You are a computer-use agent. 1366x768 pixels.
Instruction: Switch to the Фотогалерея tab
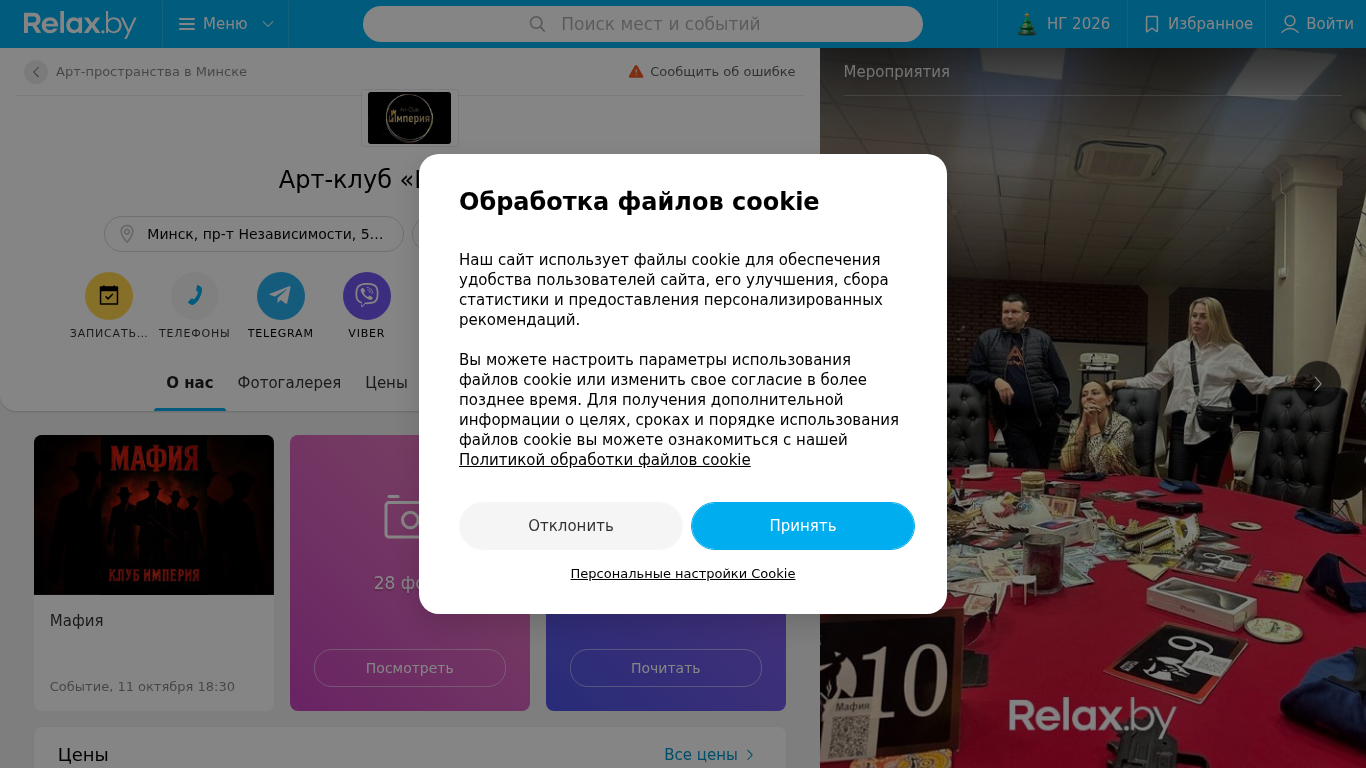click(x=289, y=383)
